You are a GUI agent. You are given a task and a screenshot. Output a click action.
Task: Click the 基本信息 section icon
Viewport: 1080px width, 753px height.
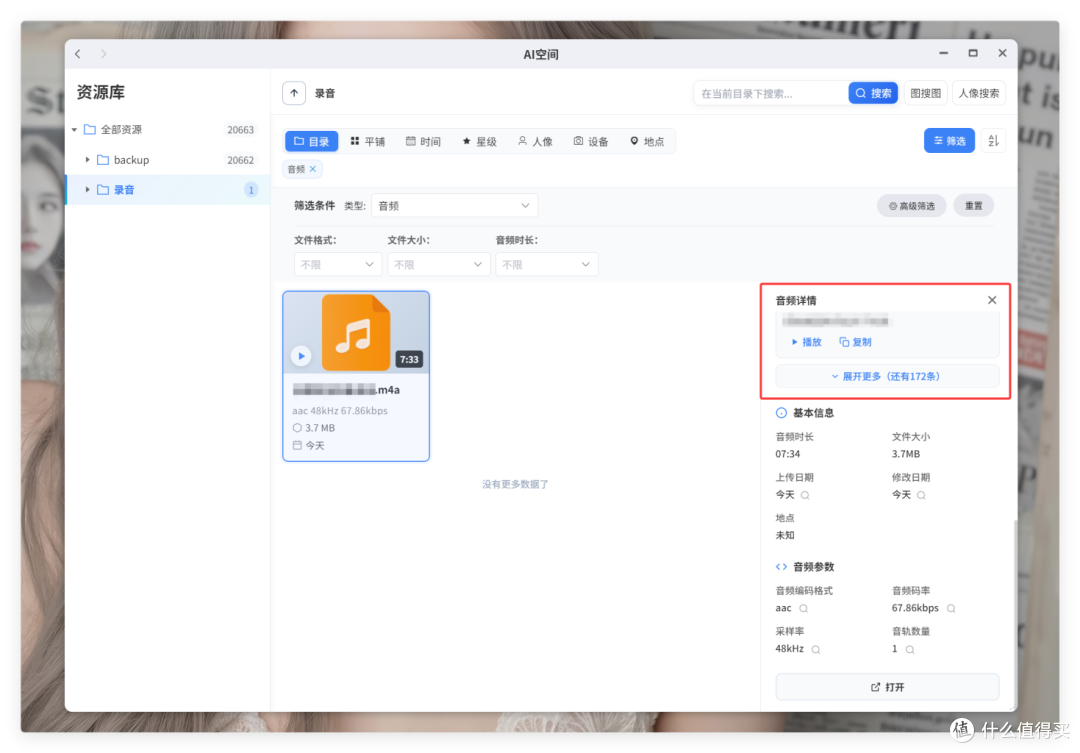781,413
